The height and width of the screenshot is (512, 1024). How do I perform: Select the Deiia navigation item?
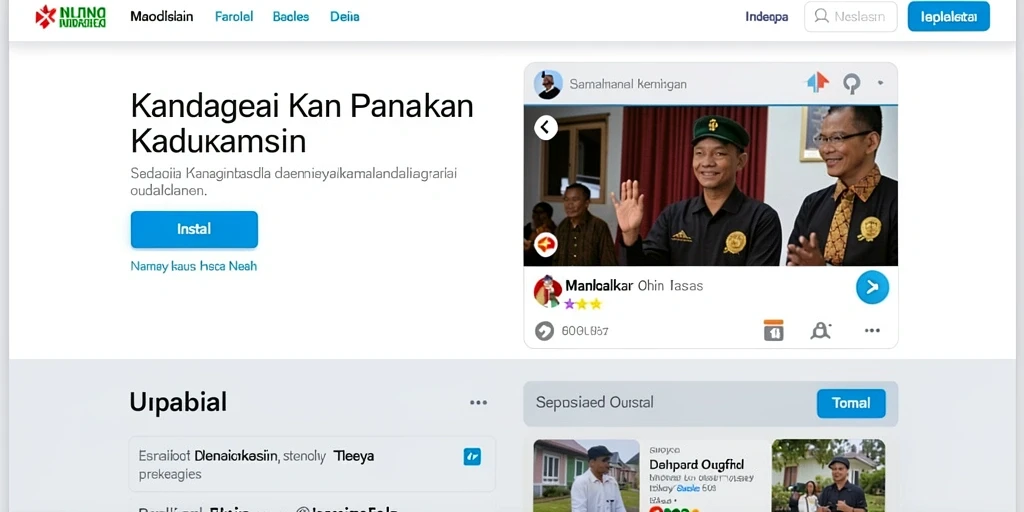tap(344, 16)
